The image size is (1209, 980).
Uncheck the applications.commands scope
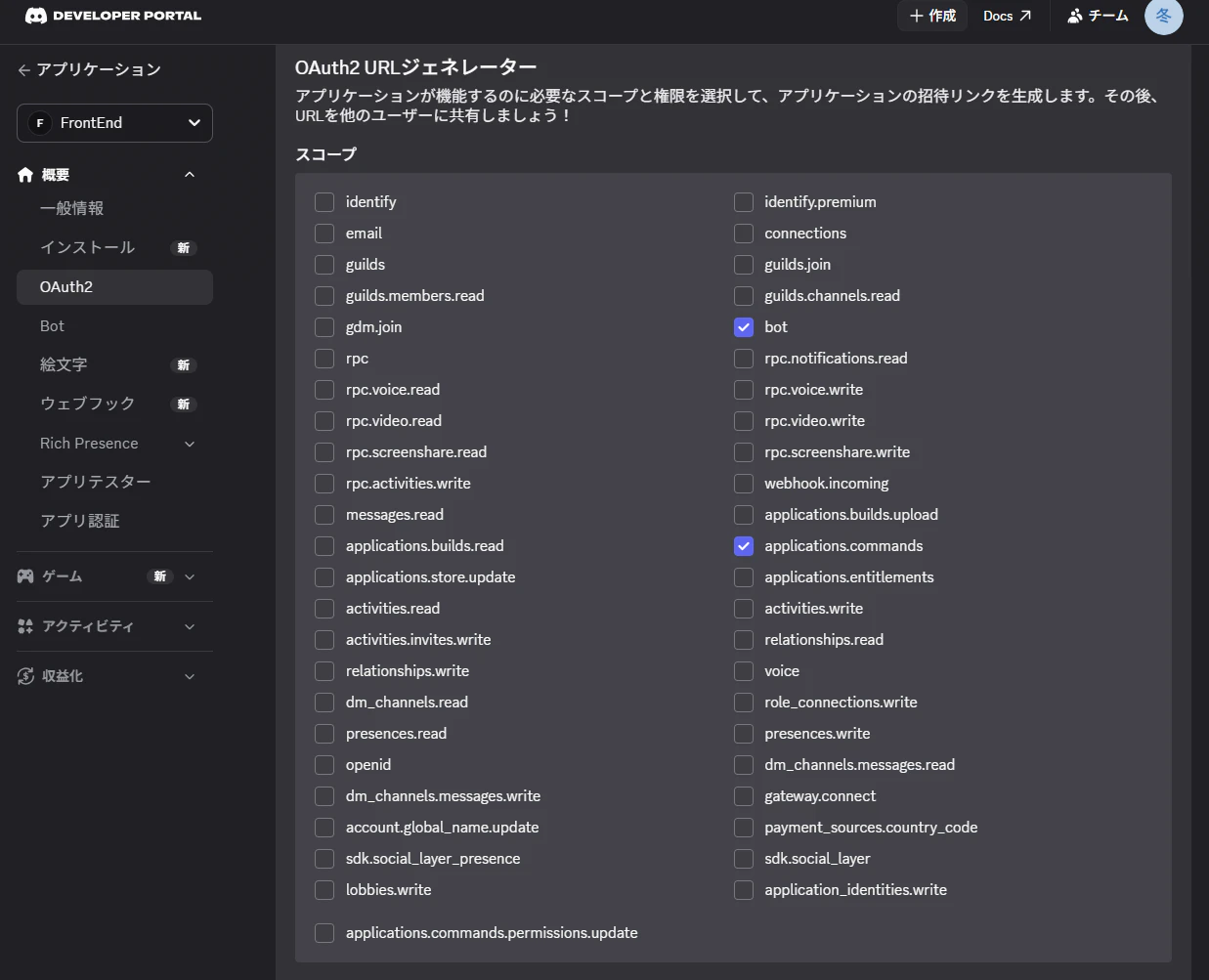point(744,546)
